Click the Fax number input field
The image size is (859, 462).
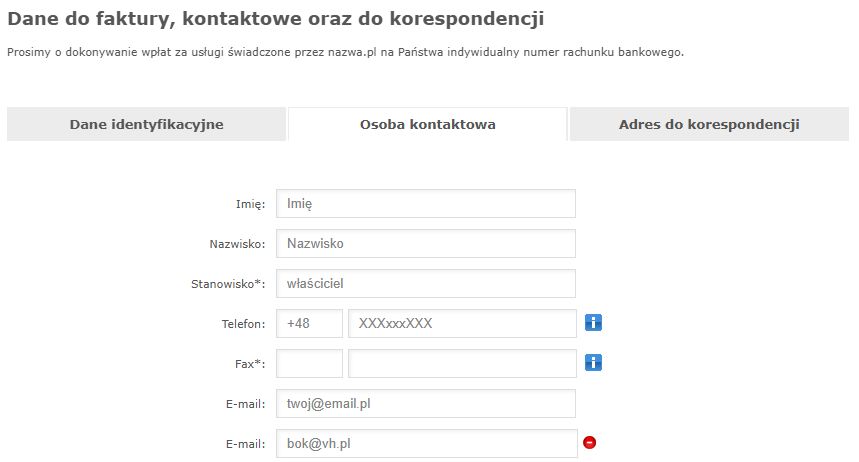(461, 363)
